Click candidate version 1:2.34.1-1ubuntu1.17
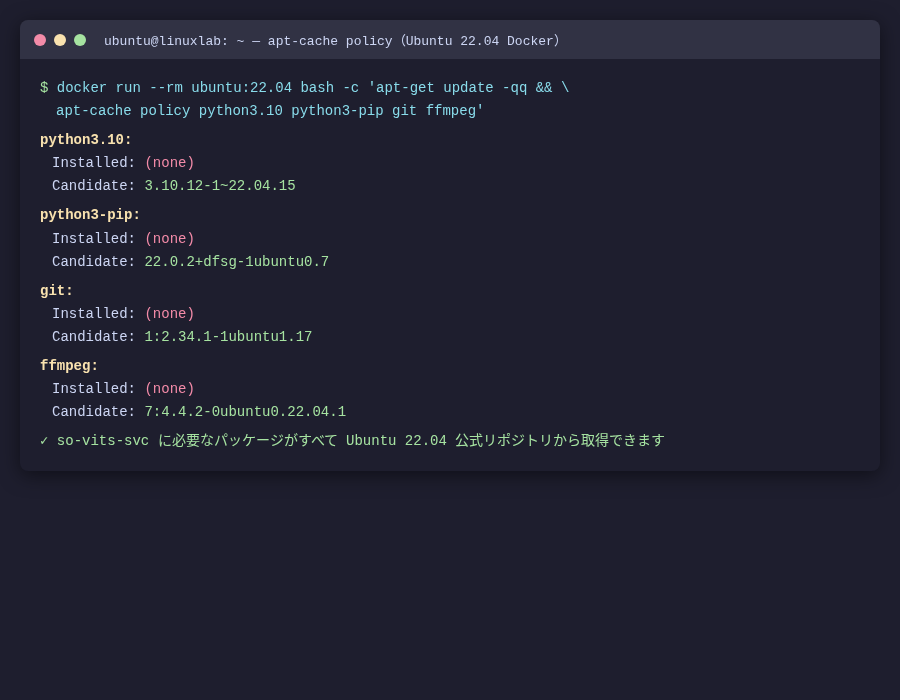This screenshot has width=900, height=700. (228, 337)
